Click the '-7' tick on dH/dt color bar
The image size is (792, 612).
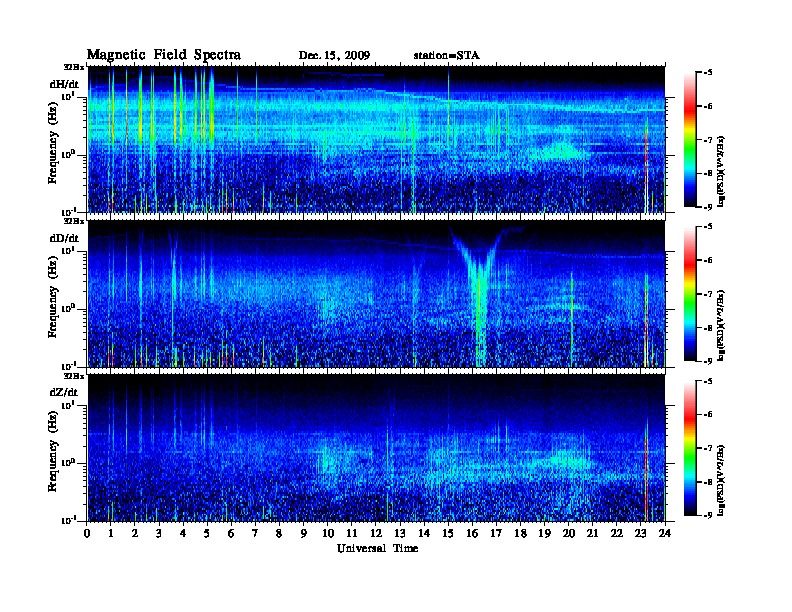coord(708,139)
